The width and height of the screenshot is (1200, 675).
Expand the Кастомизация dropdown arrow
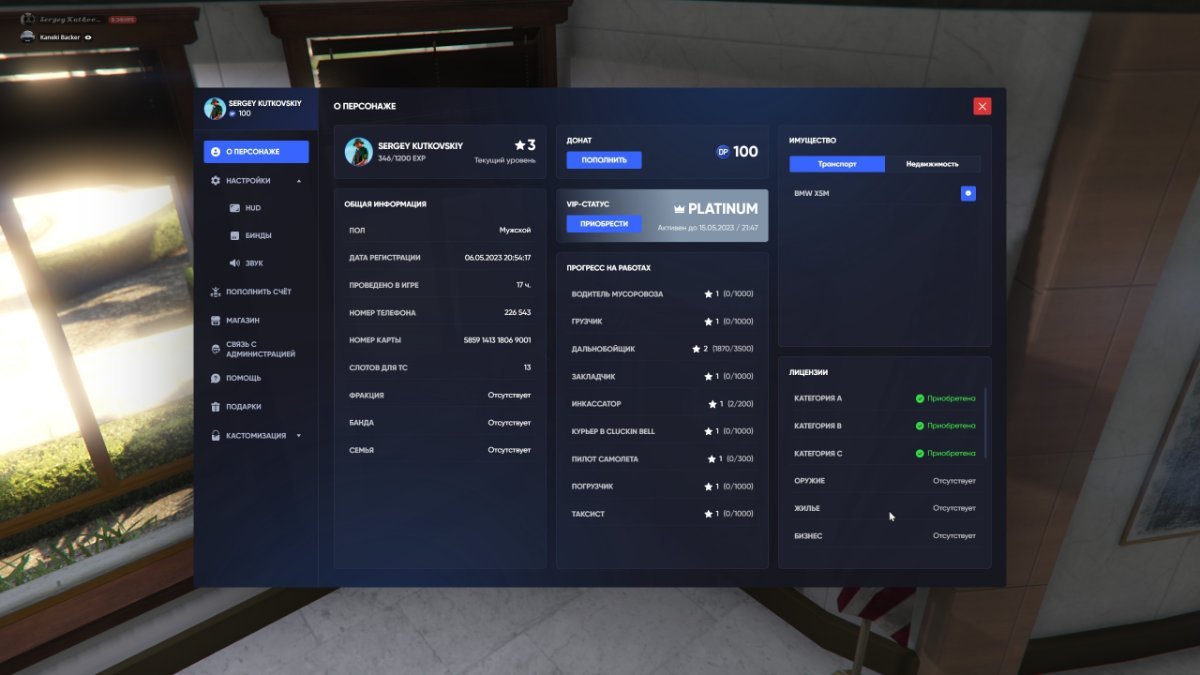(298, 436)
